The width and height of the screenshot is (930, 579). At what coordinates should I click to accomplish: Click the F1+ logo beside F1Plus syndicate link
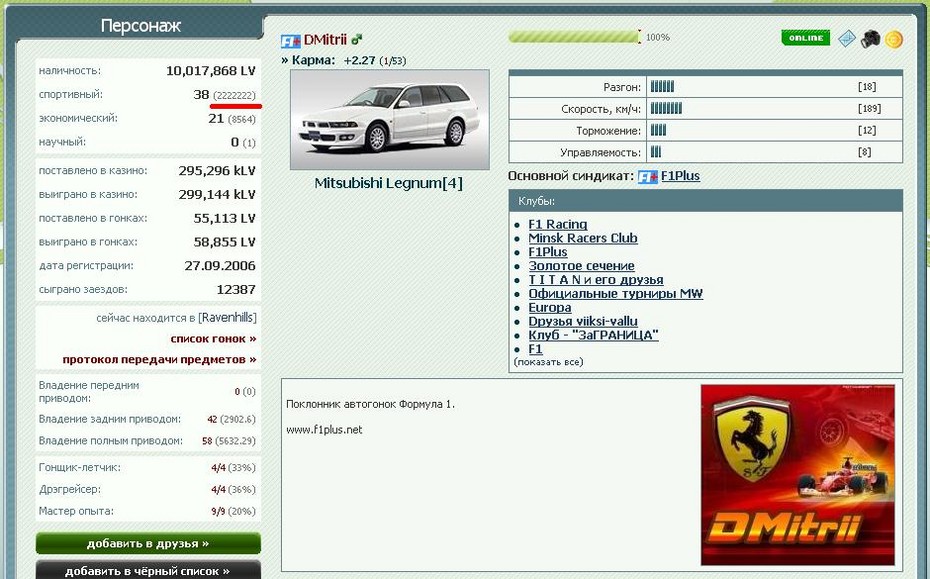[648, 177]
